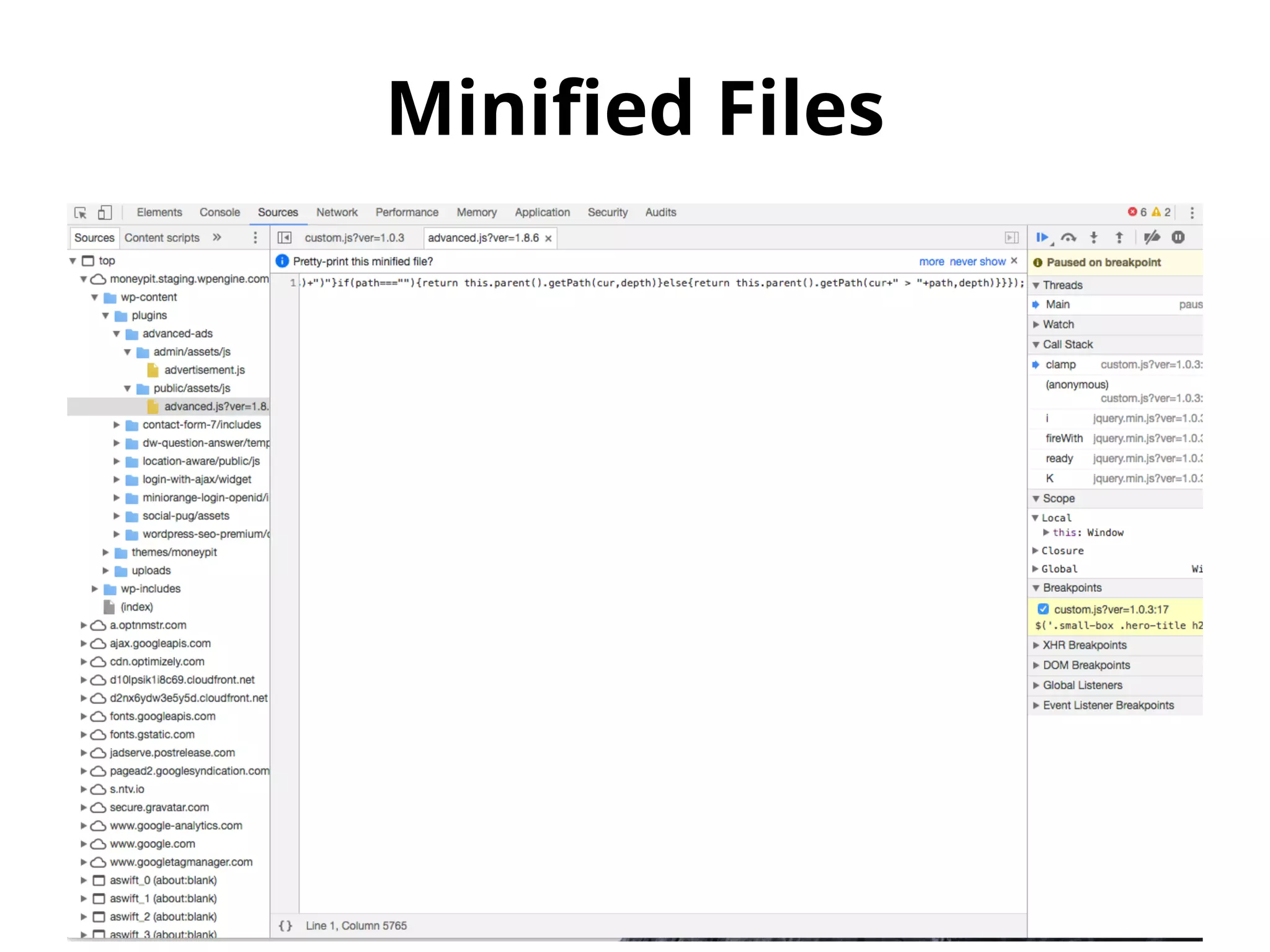This screenshot has width=1270, height=952.
Task: Select the advertisement.js file
Action: (204, 370)
